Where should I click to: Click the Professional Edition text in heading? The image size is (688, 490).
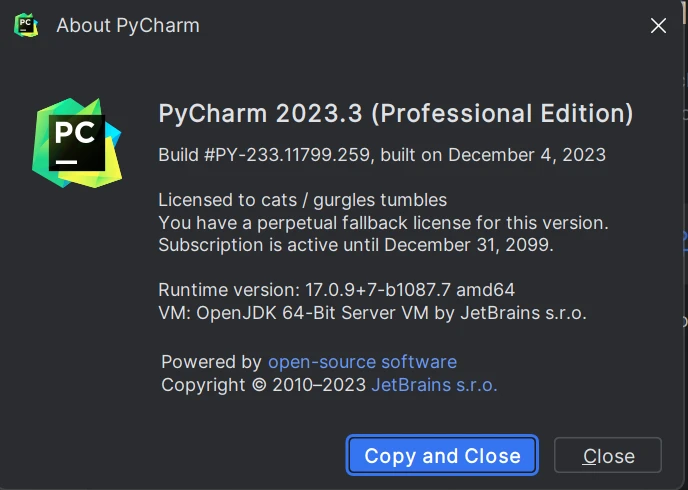click(x=502, y=114)
